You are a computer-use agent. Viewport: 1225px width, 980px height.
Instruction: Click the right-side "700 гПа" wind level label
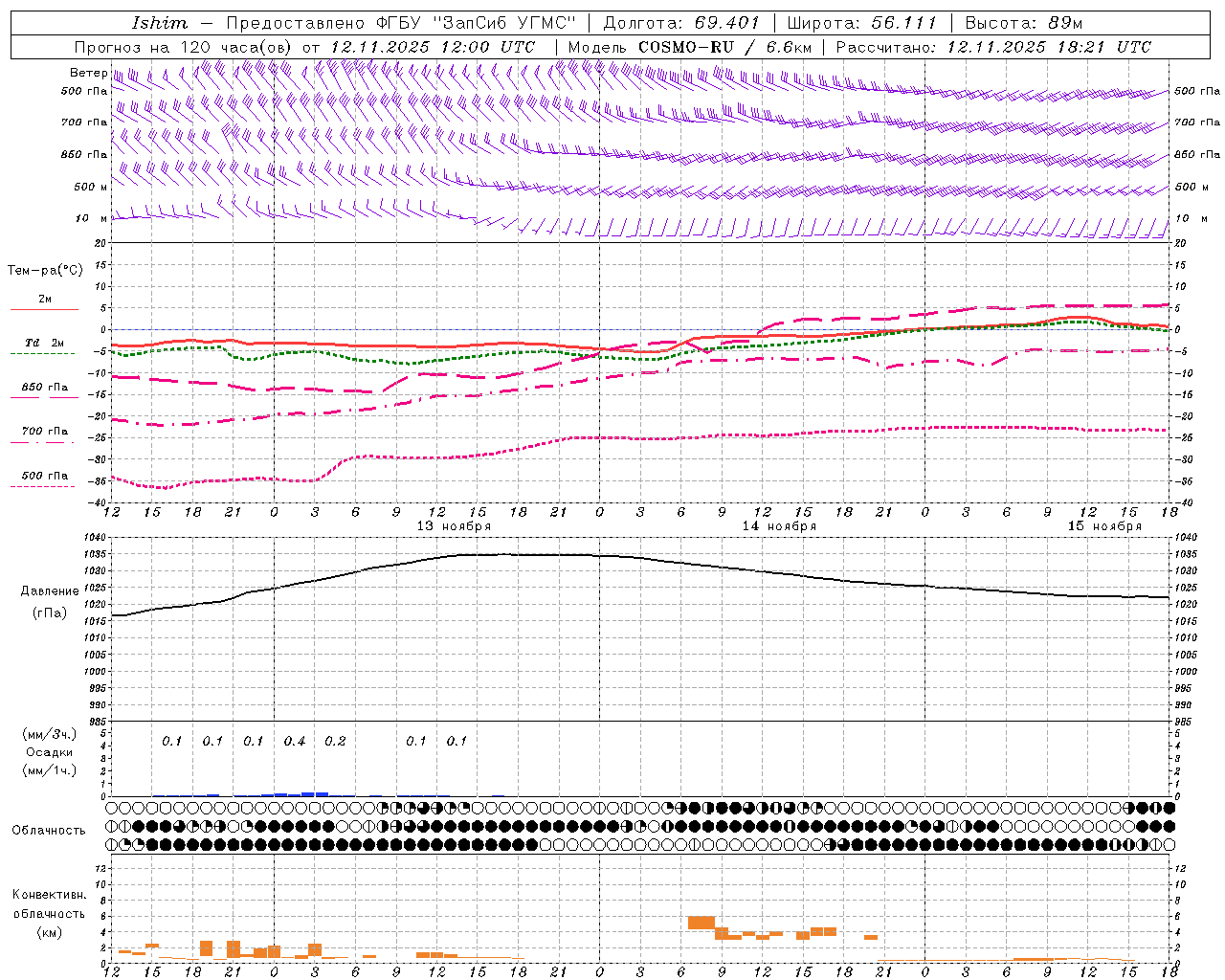(x=1197, y=122)
